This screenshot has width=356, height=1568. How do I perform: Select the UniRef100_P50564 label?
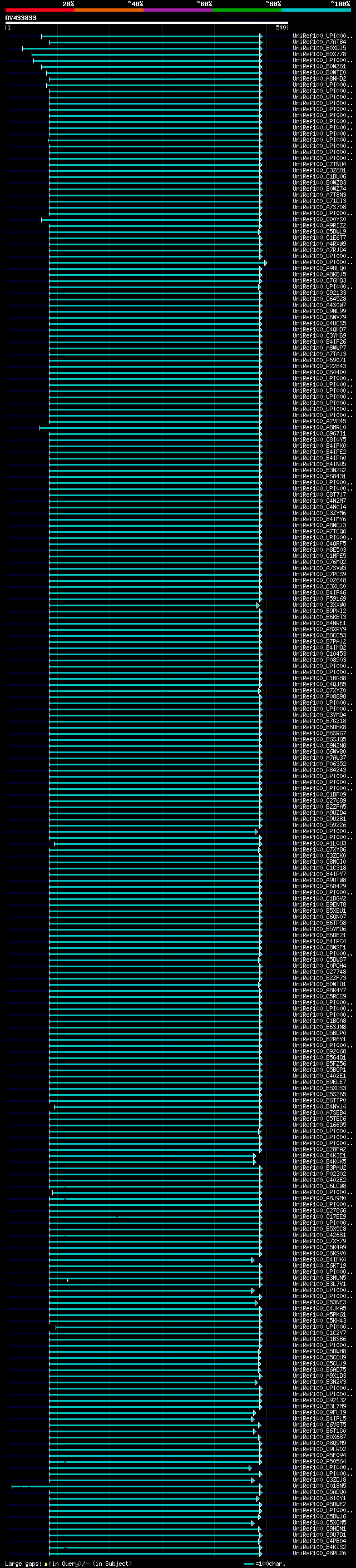(319, 1461)
